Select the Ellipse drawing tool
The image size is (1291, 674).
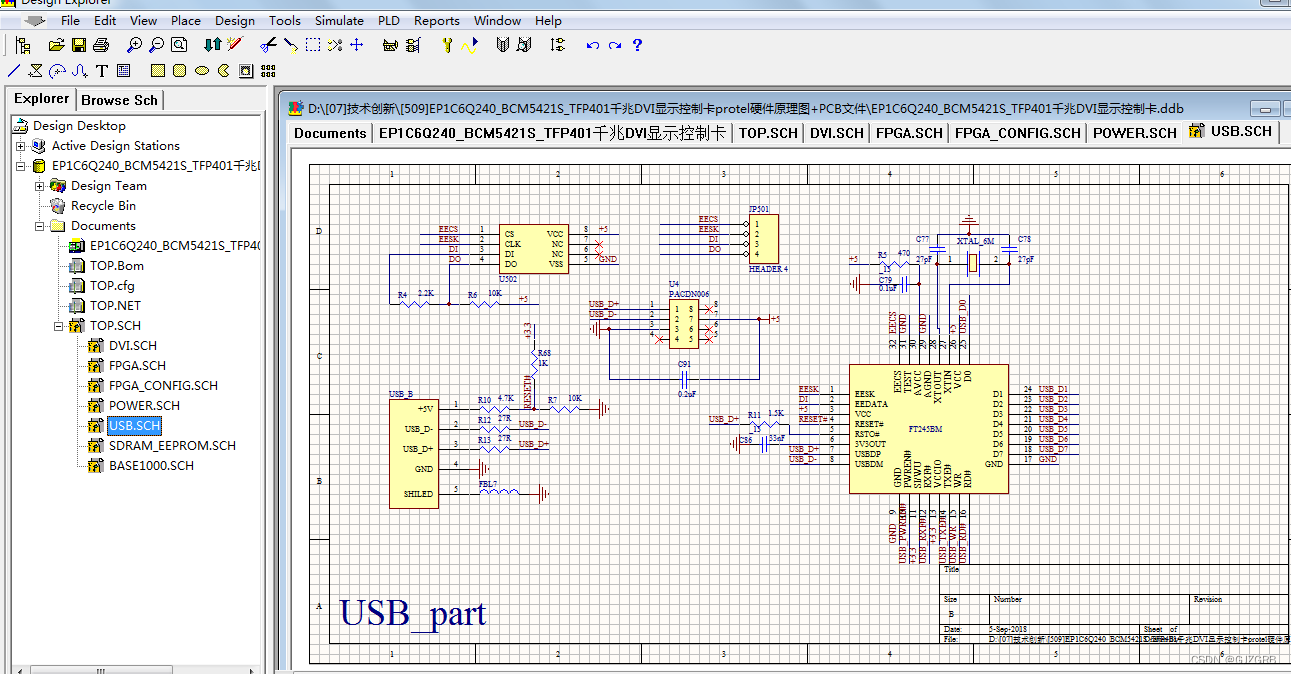[x=201, y=70]
